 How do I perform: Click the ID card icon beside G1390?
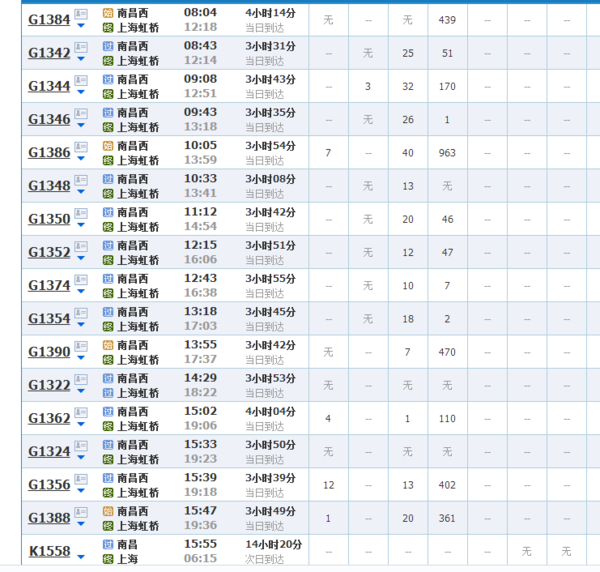[81, 345]
